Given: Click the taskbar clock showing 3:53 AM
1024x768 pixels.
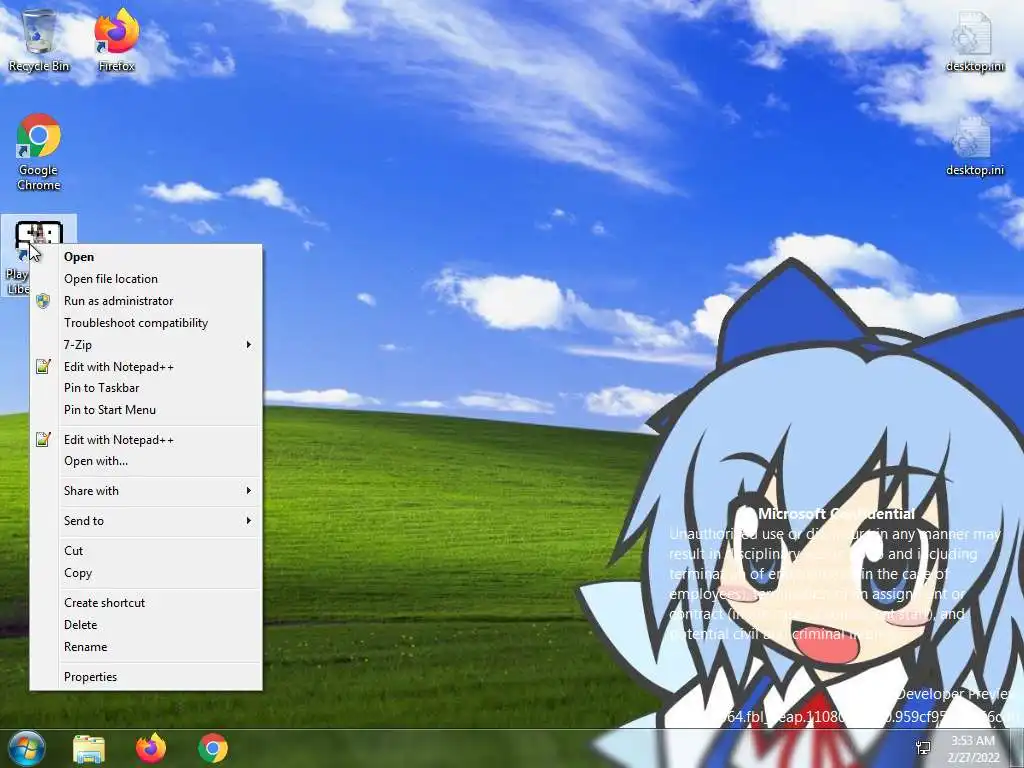Looking at the screenshot, I should coord(973,748).
